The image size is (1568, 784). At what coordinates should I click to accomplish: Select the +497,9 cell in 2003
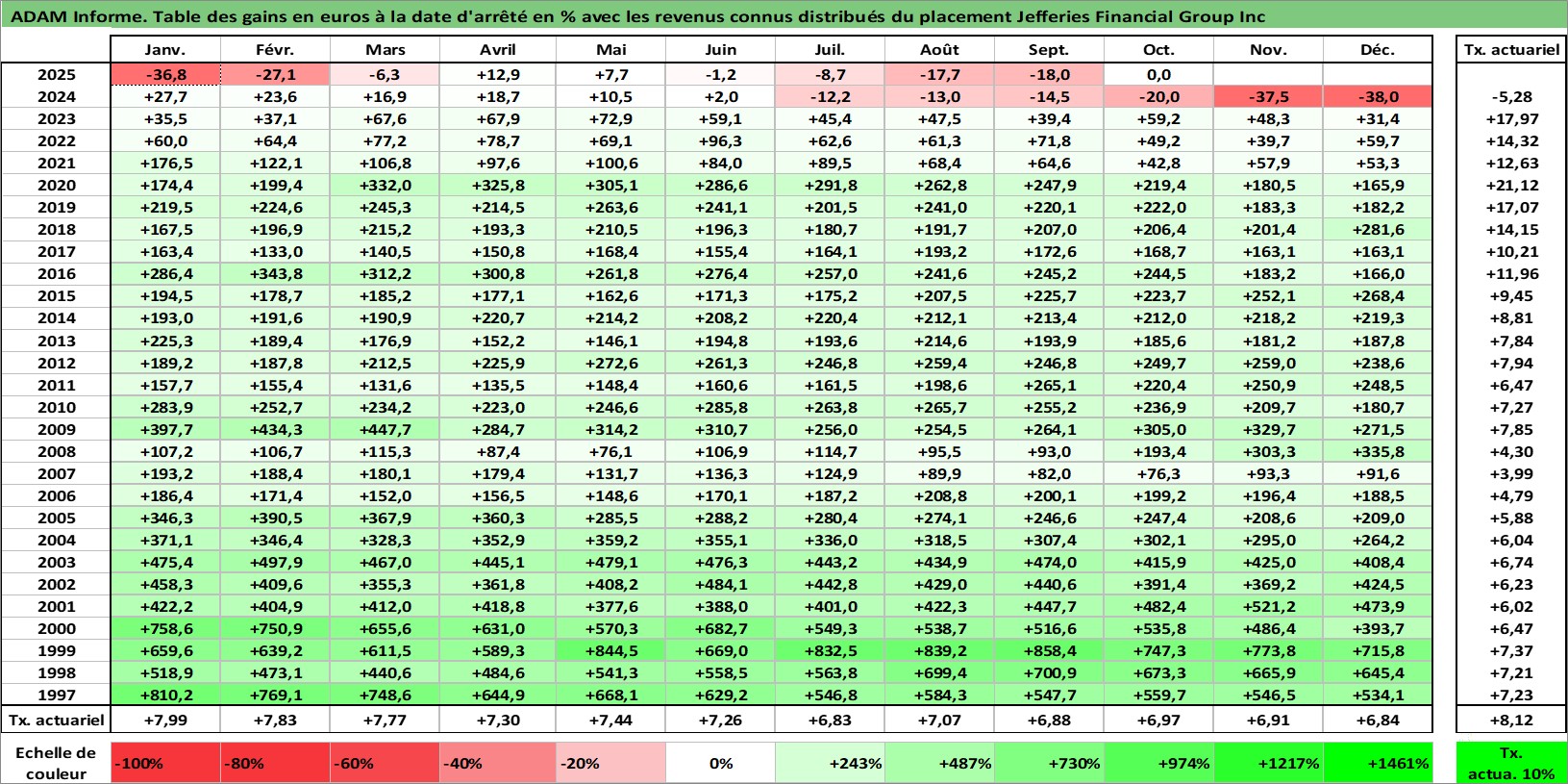(276, 563)
